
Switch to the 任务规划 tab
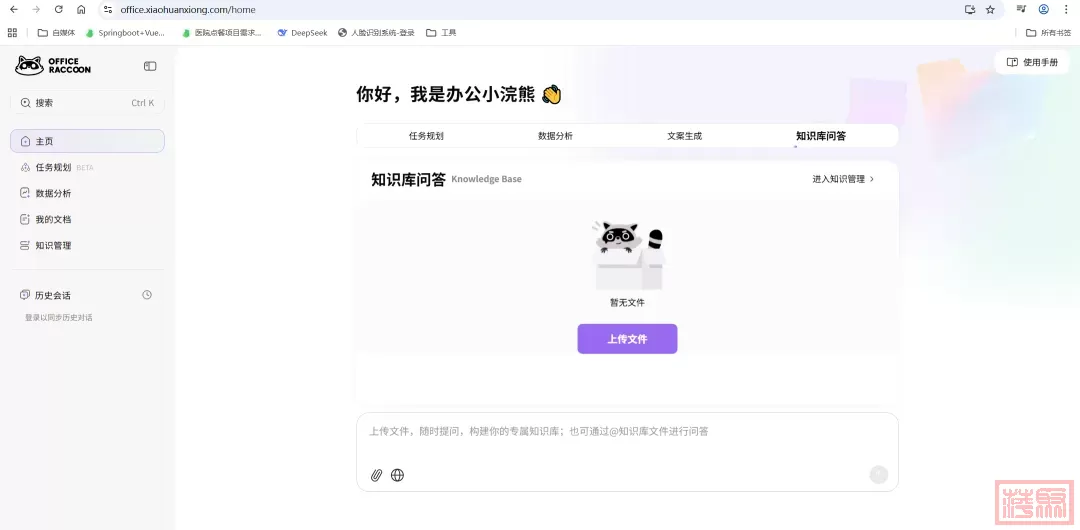[426, 136]
